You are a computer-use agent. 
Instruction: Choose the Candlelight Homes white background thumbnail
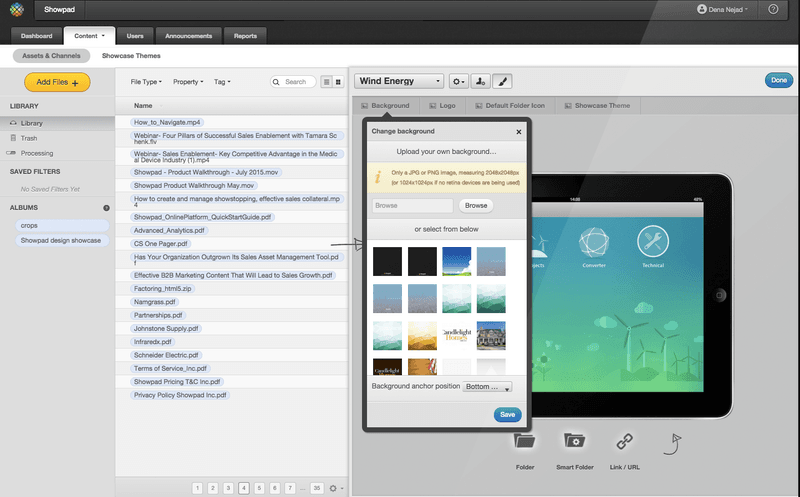pyautogui.click(x=456, y=336)
